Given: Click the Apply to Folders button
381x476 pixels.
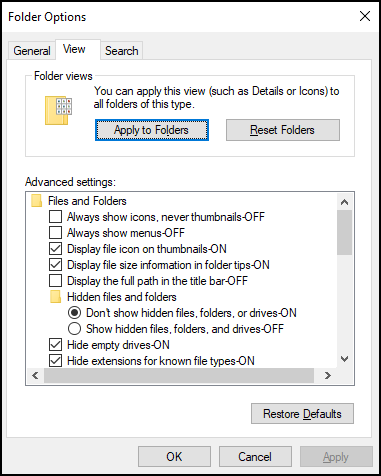Looking at the screenshot, I should pyautogui.click(x=152, y=130).
